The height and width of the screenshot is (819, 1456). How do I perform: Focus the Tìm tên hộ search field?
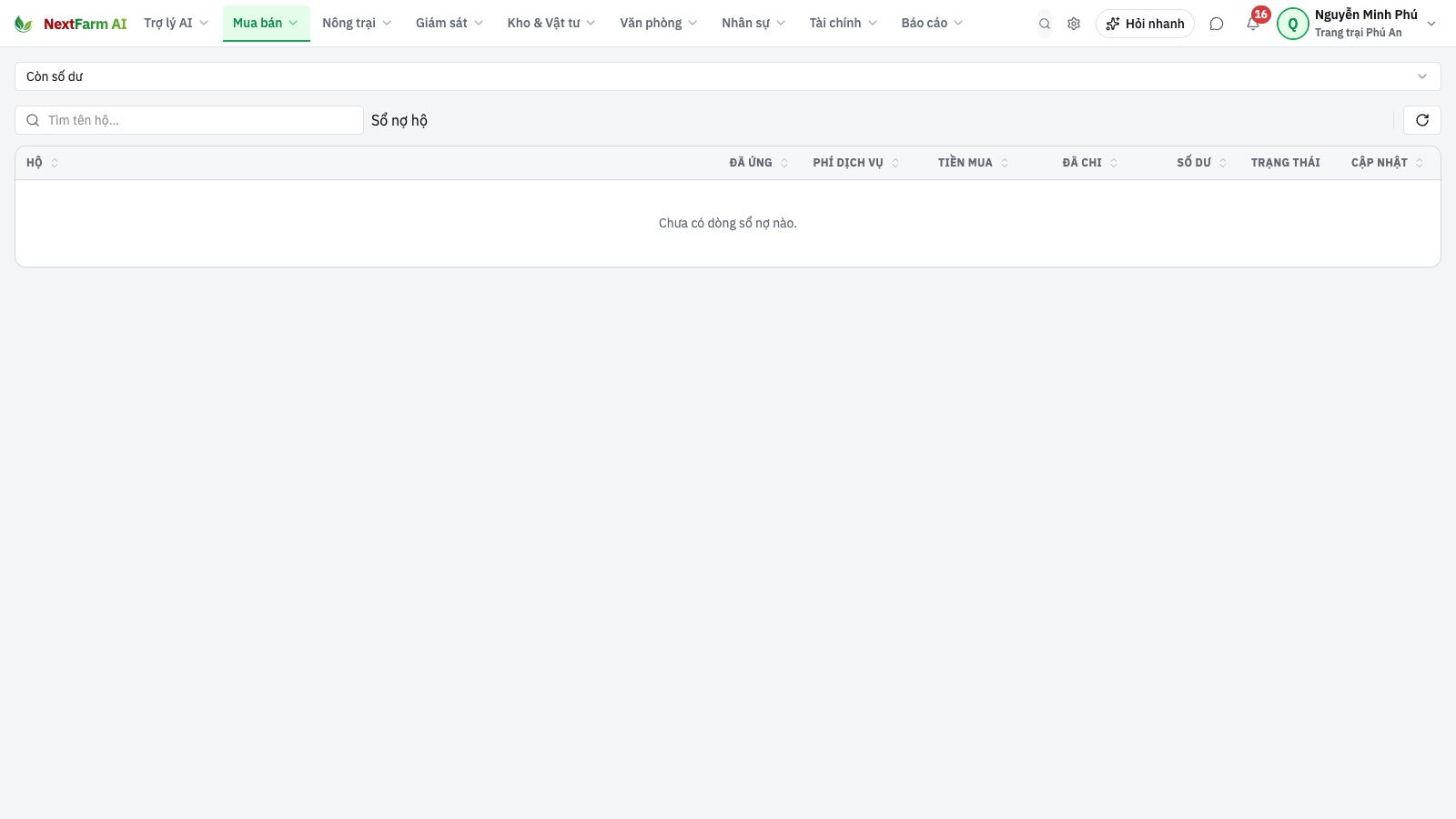tap(189, 120)
